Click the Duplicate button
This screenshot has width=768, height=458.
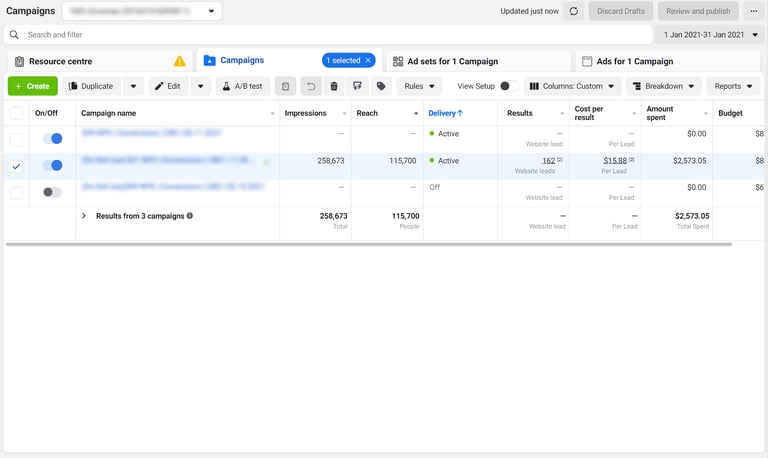(x=92, y=86)
